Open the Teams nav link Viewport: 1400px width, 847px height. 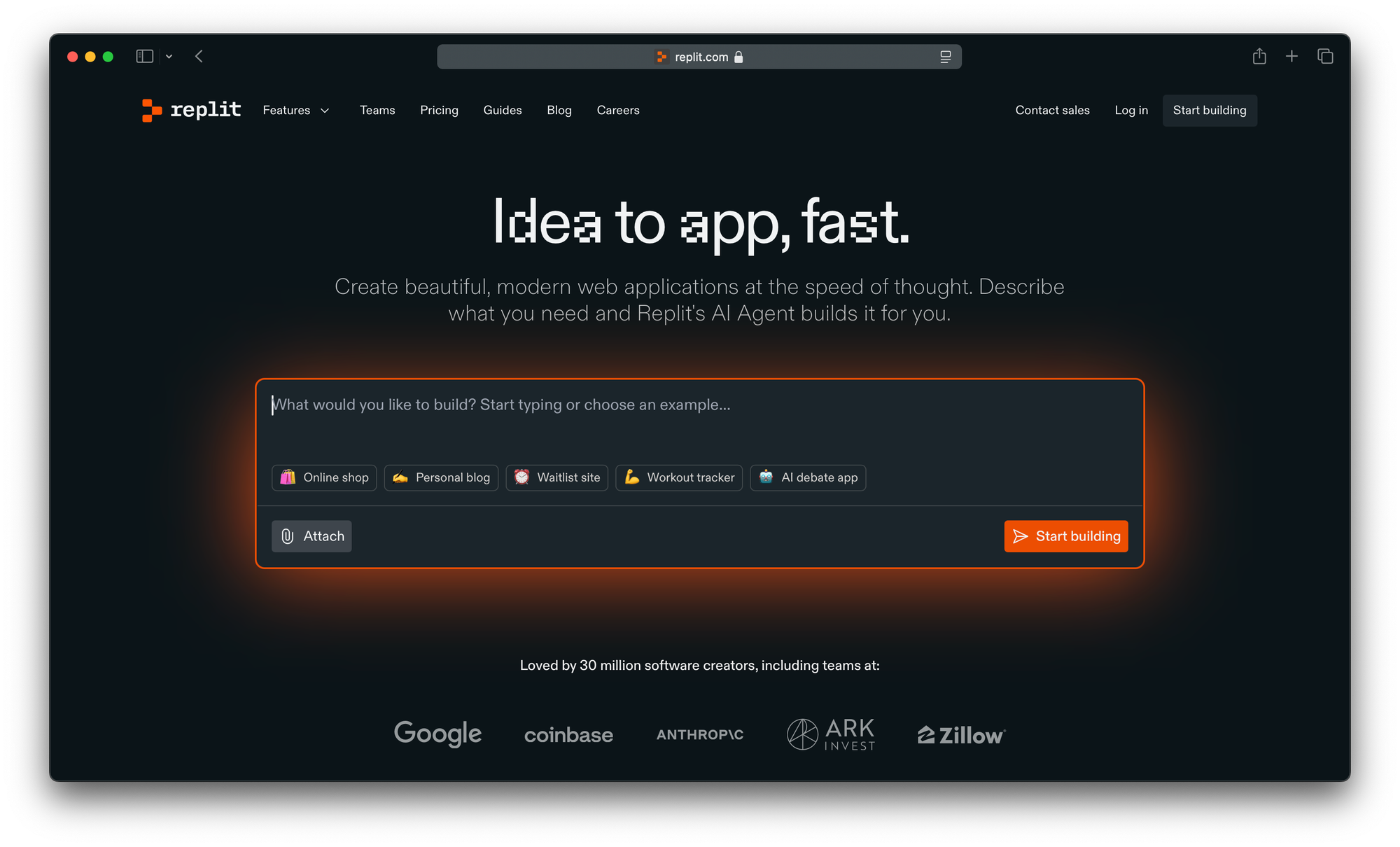(377, 111)
